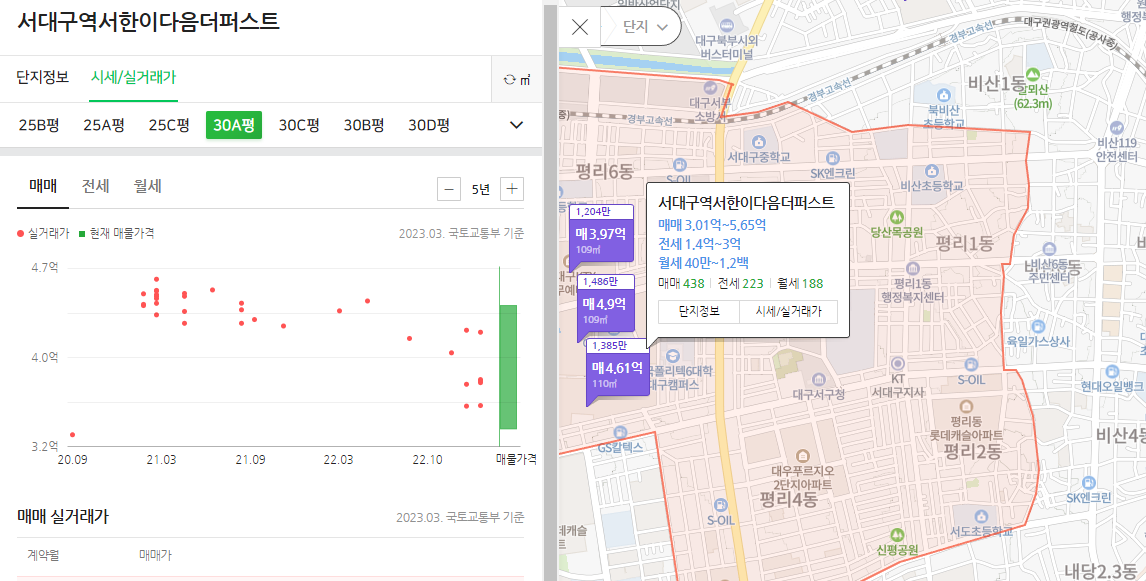The image size is (1146, 581).
Task: Click 서도초등학교 school icon on map
Action: [980, 516]
